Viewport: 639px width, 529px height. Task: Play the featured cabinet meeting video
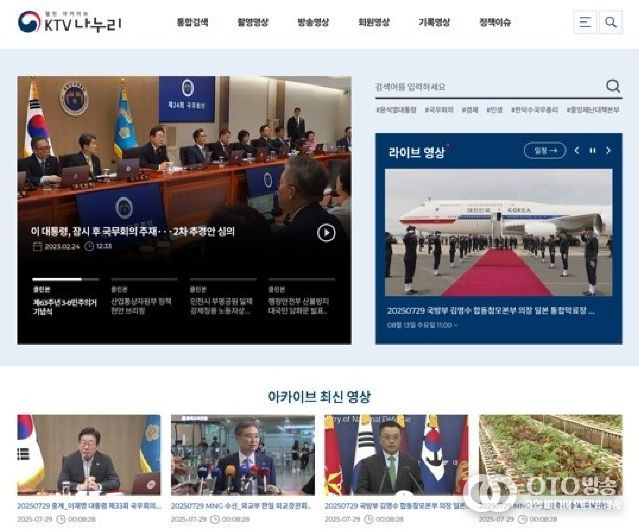[x=326, y=232]
